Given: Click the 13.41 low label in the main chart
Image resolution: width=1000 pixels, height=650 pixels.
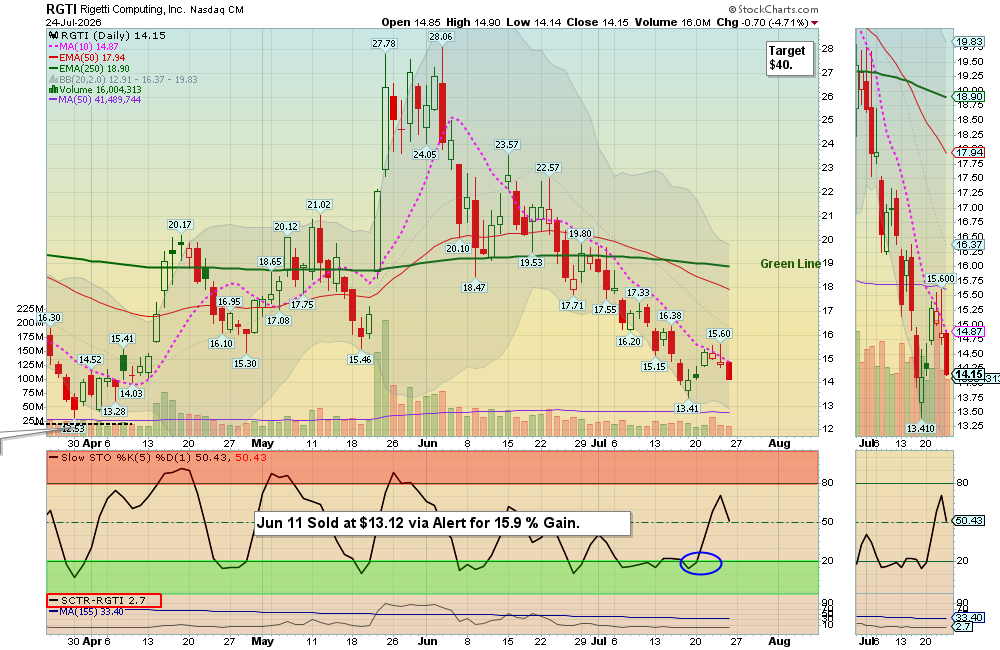Looking at the screenshot, I should click(x=688, y=408).
